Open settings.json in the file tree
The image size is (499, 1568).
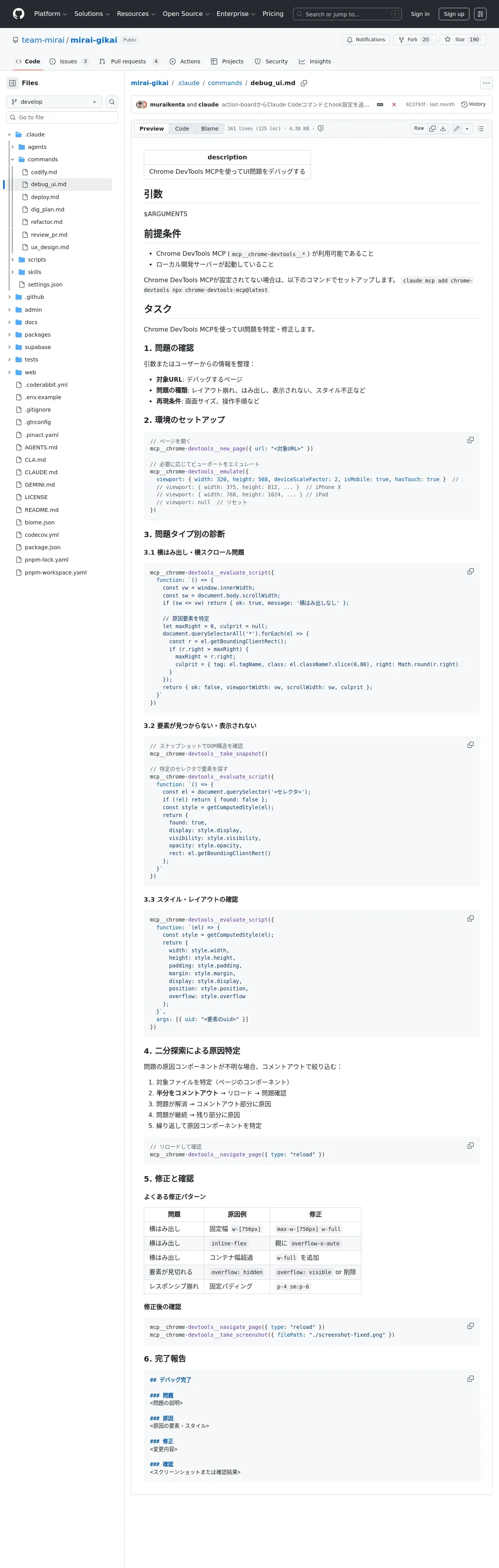point(45,285)
